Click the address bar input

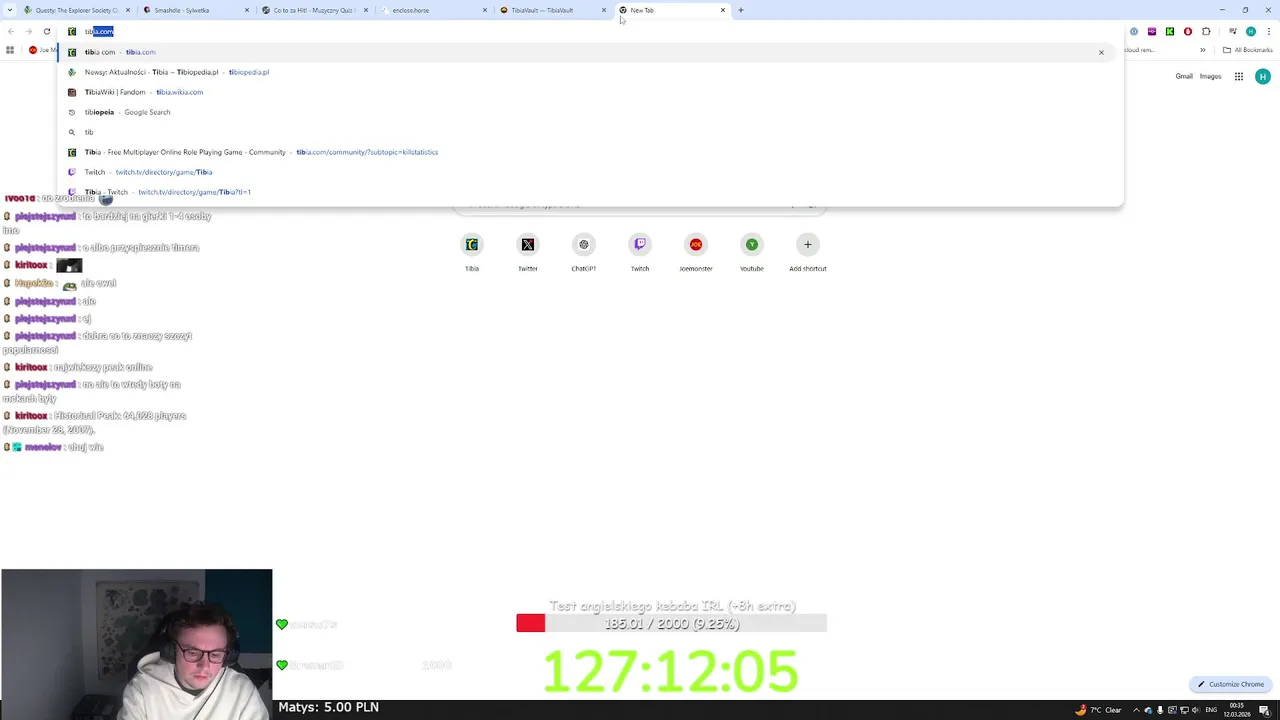click(590, 31)
